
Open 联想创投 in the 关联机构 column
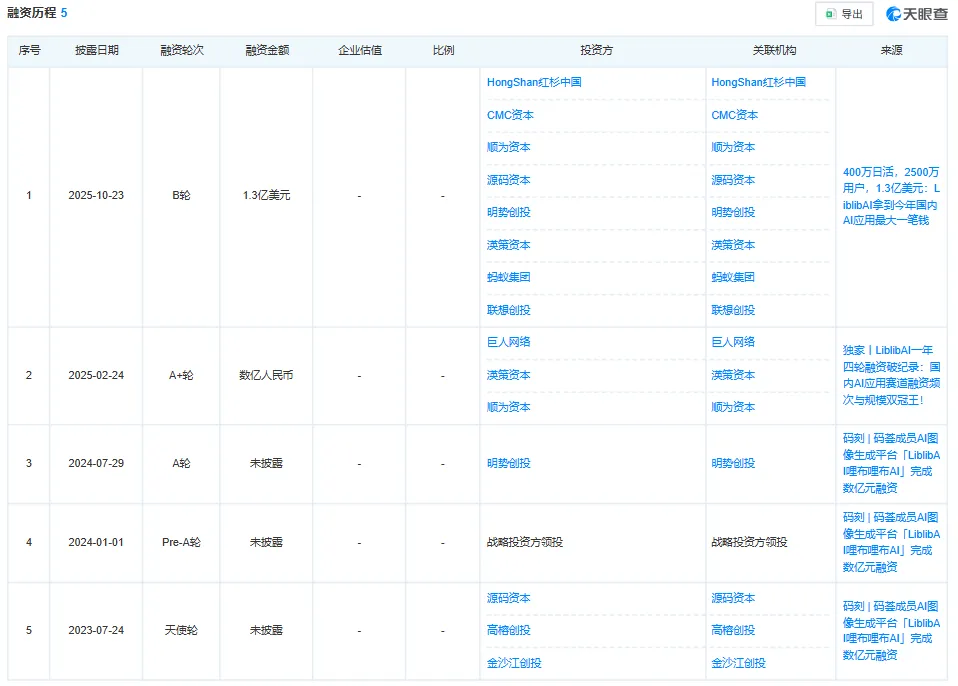pyautogui.click(x=733, y=310)
